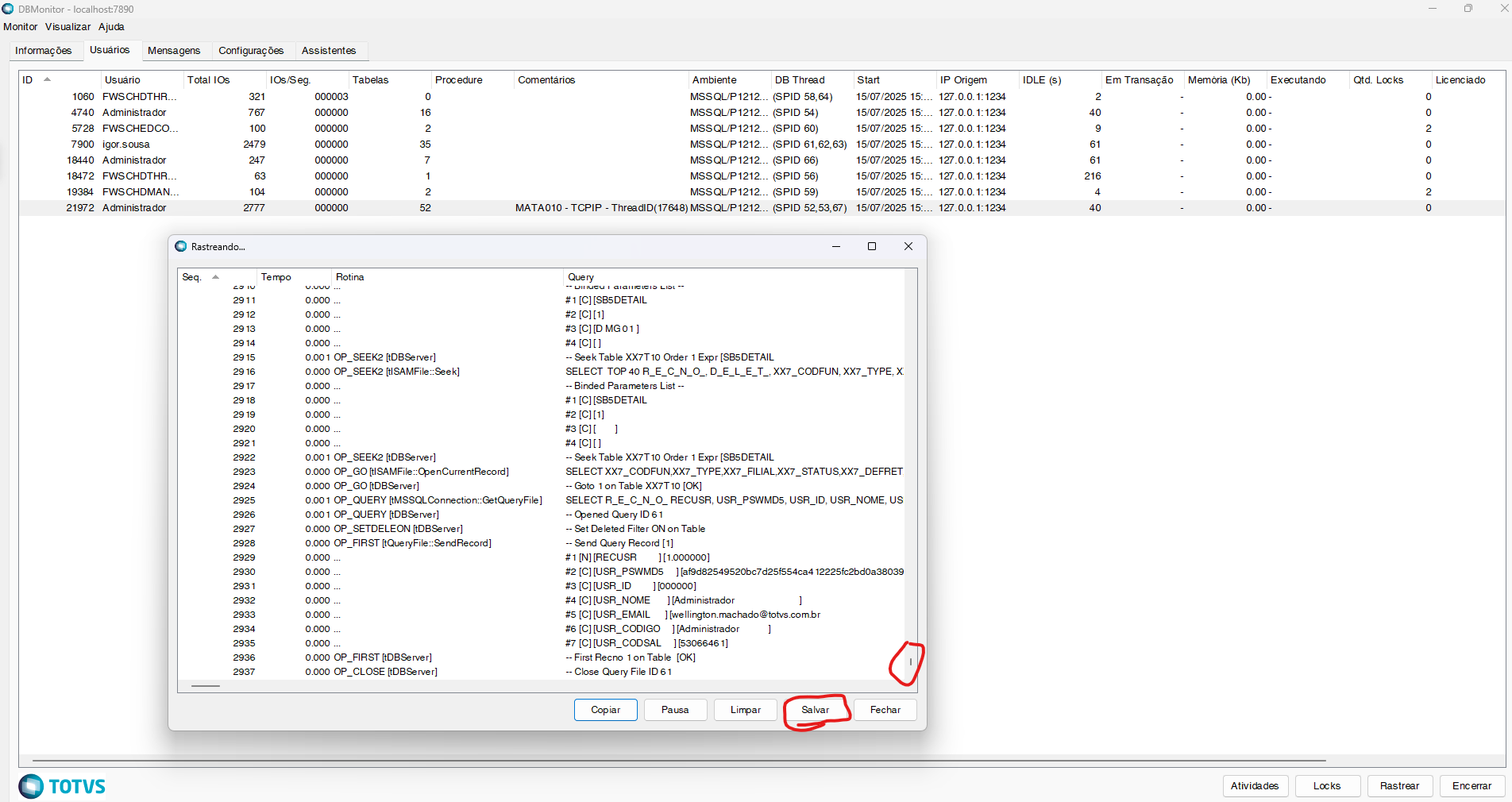Click the Licenciado column header
Image resolution: width=1512 pixels, height=802 pixels.
click(1468, 80)
